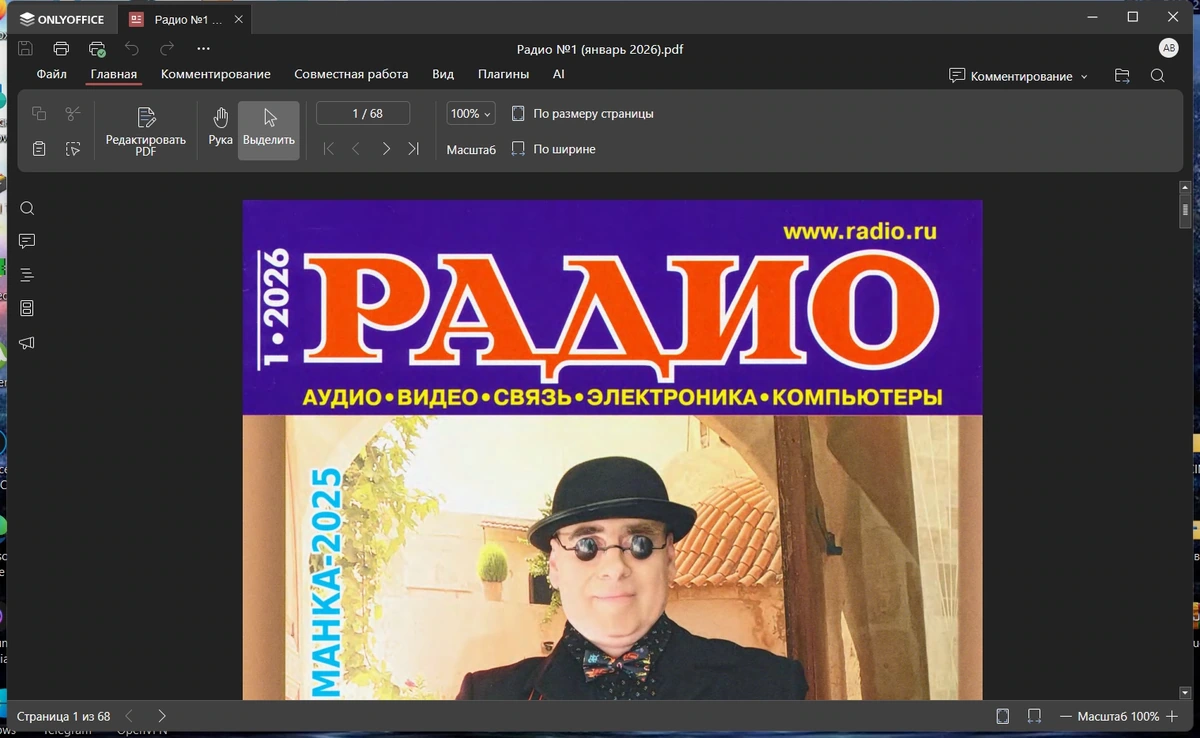Switch to the Плагины tab
The height and width of the screenshot is (738, 1200).
coord(503,74)
